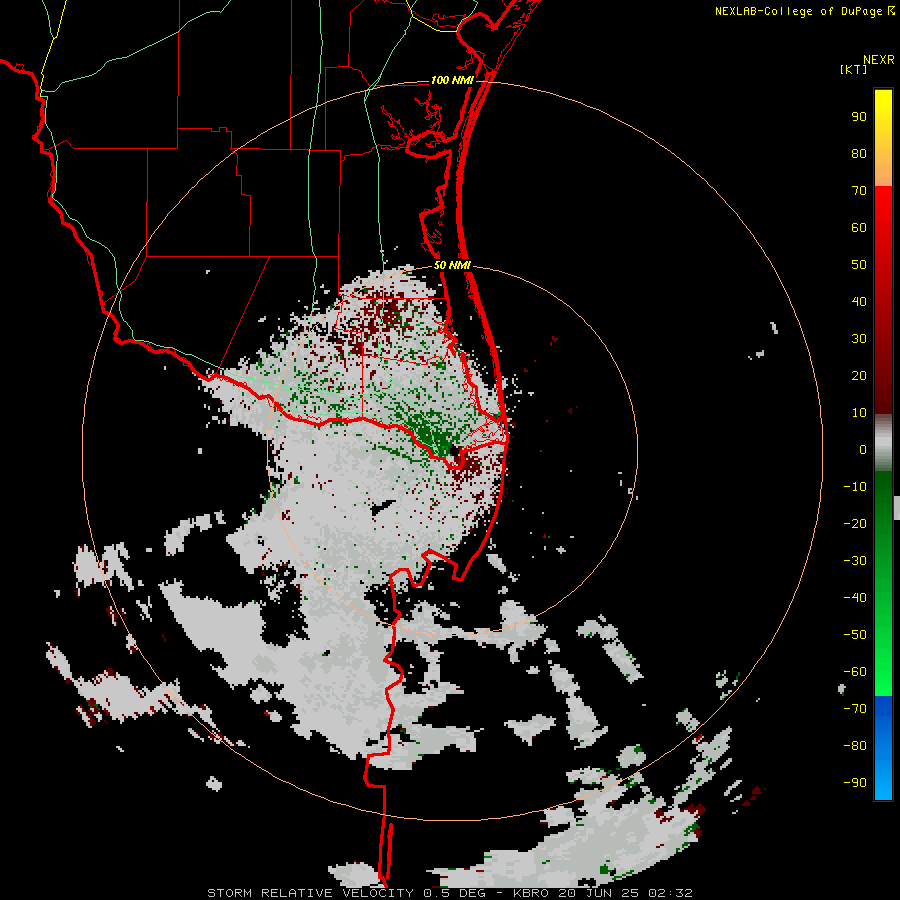This screenshot has height=900, width=900.
Task: Click the 100 NMI range ring label
Action: (x=452, y=80)
